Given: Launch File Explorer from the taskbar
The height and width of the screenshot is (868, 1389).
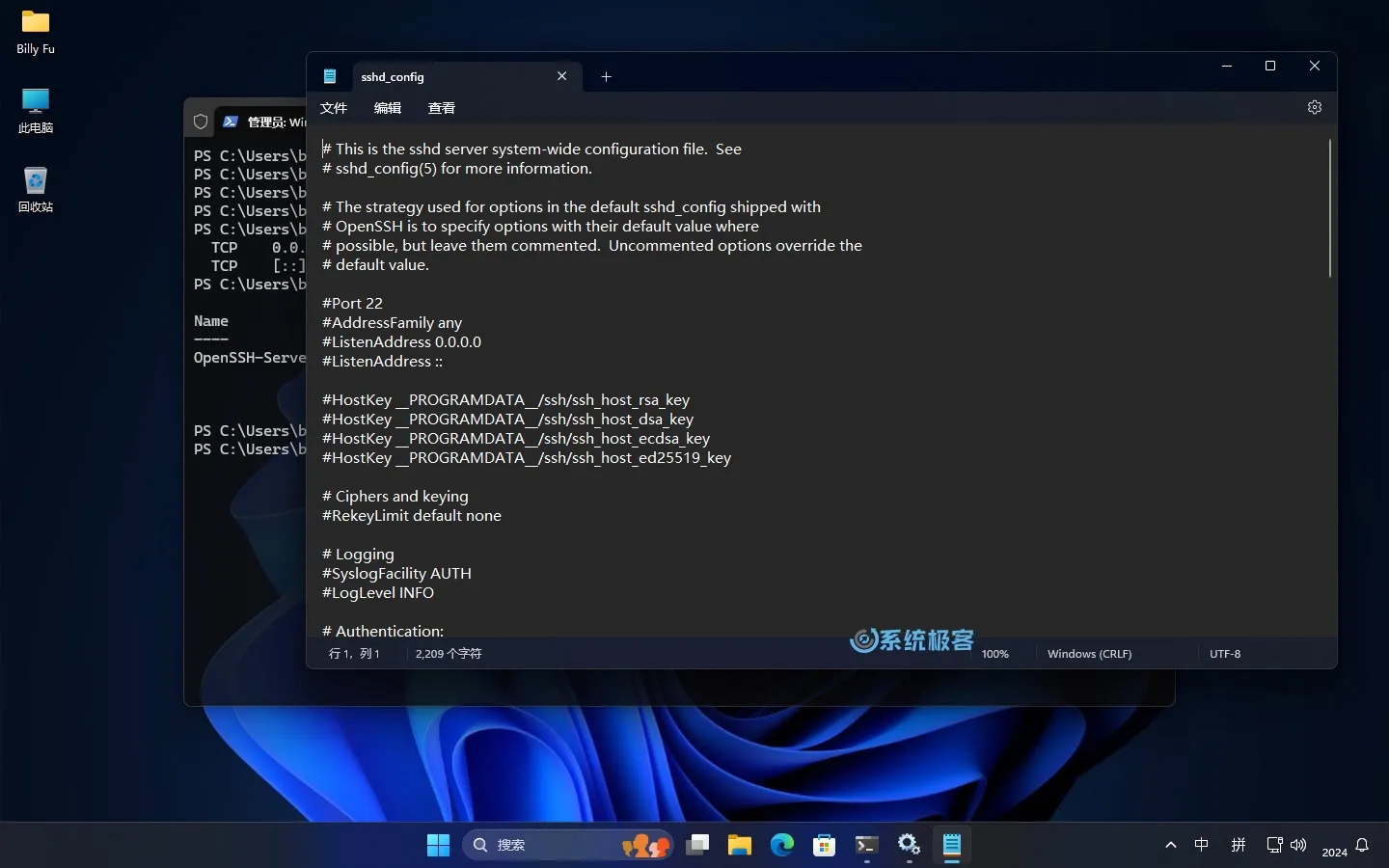Looking at the screenshot, I should click(740, 845).
